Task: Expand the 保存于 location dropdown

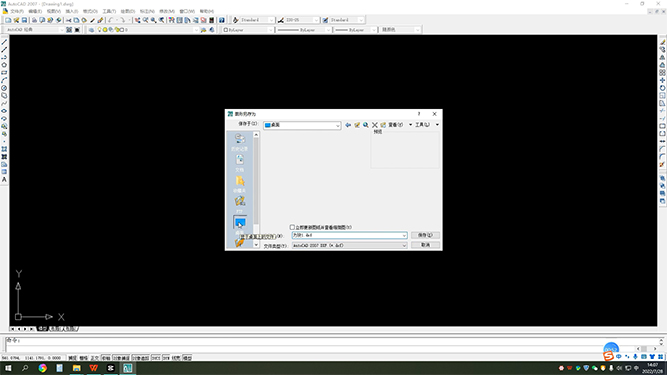Action: coord(302,125)
